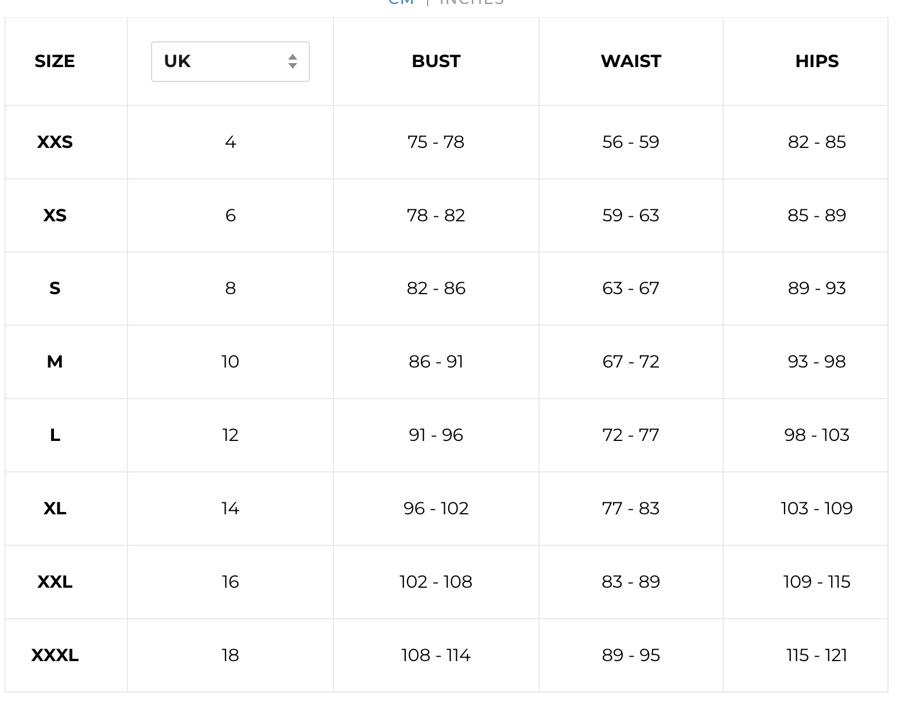The image size is (900, 711).
Task: Click the SIZE column header
Action: coord(55,61)
